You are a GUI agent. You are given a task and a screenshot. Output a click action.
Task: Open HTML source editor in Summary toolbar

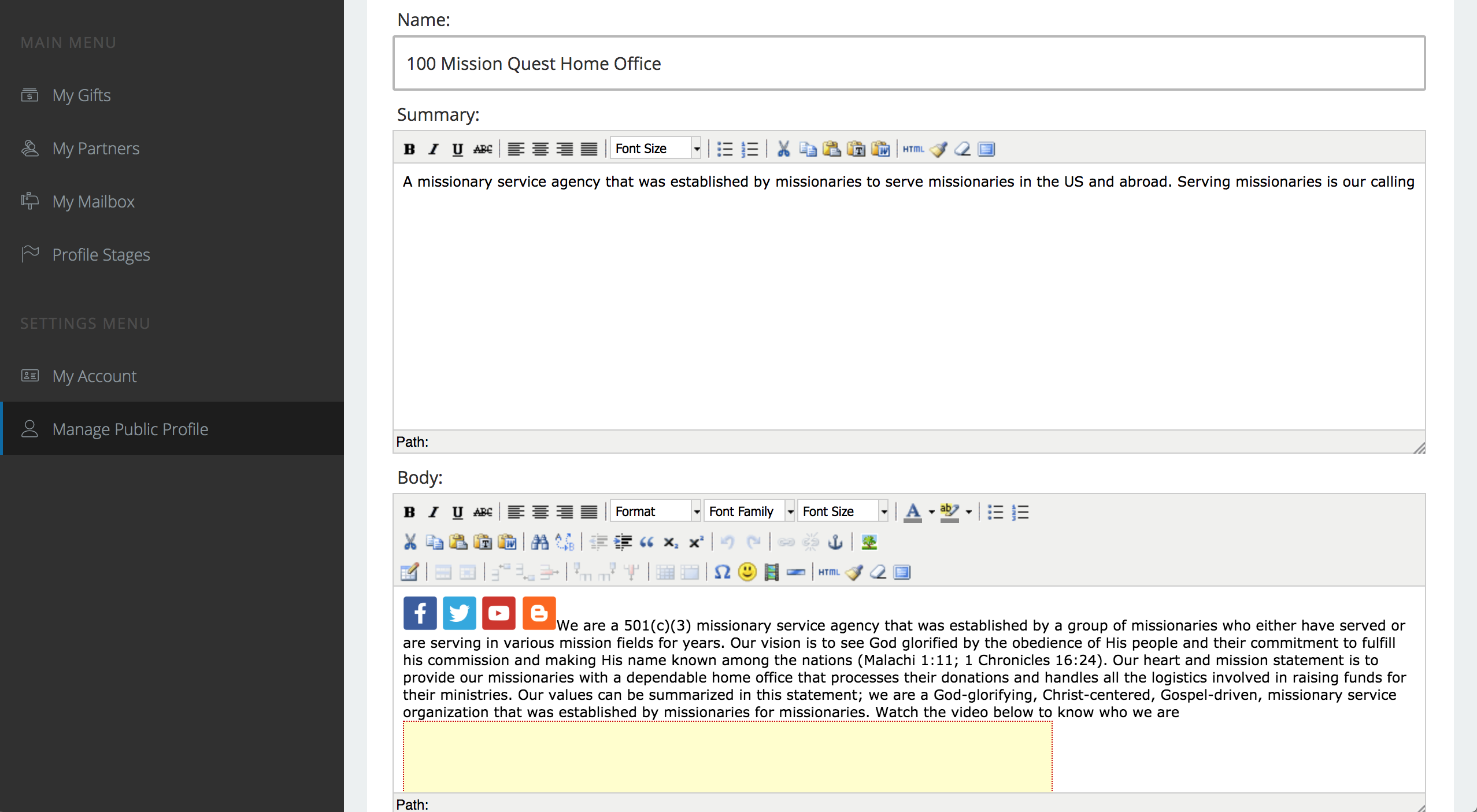pyautogui.click(x=913, y=149)
